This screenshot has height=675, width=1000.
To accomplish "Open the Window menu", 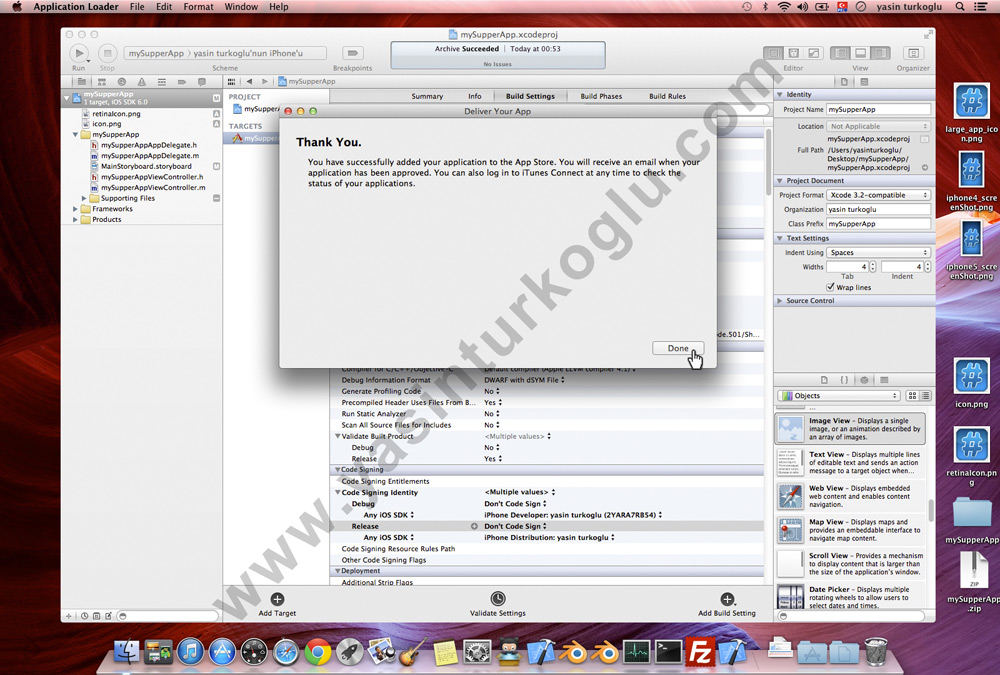I will [241, 7].
